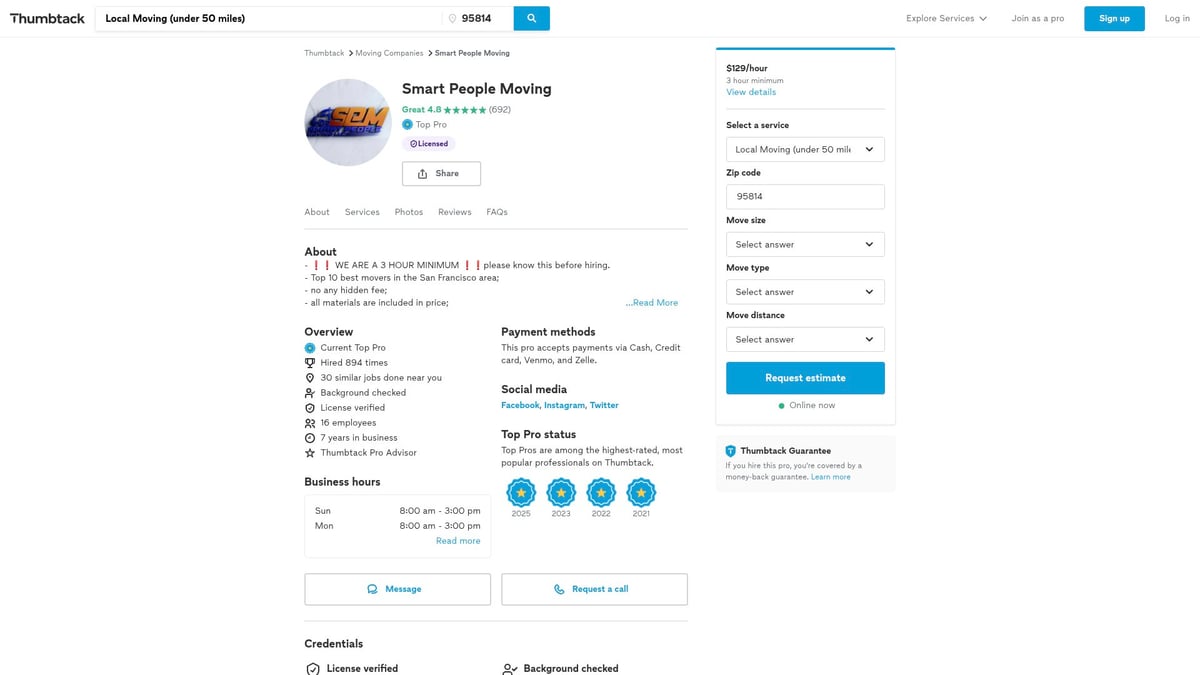This screenshot has height=675, width=1200.
Task: Switch to the Reviews tab
Action: pyautogui.click(x=454, y=212)
